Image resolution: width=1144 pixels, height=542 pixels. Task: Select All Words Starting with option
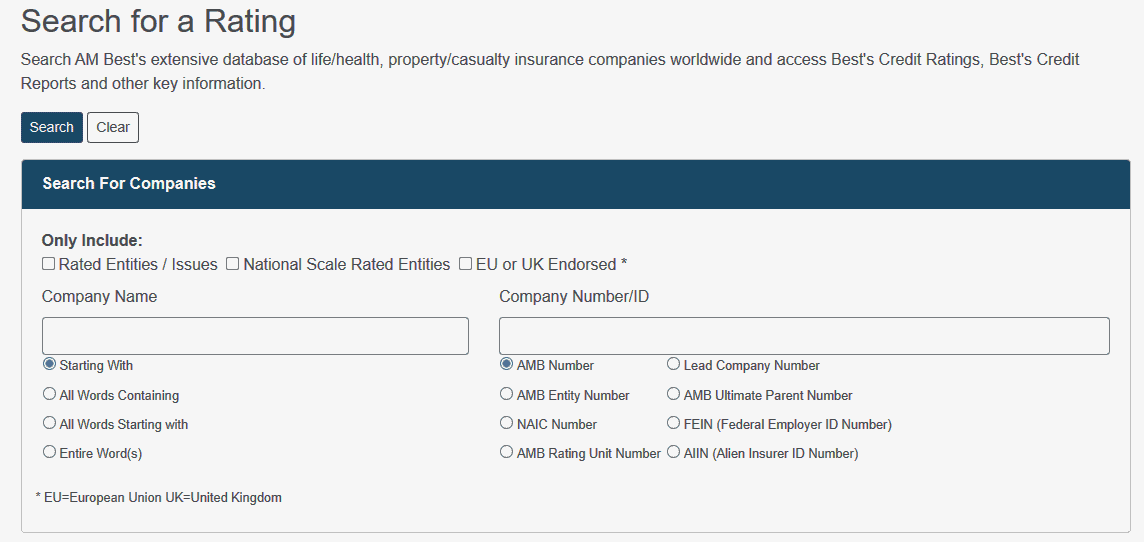(x=49, y=424)
